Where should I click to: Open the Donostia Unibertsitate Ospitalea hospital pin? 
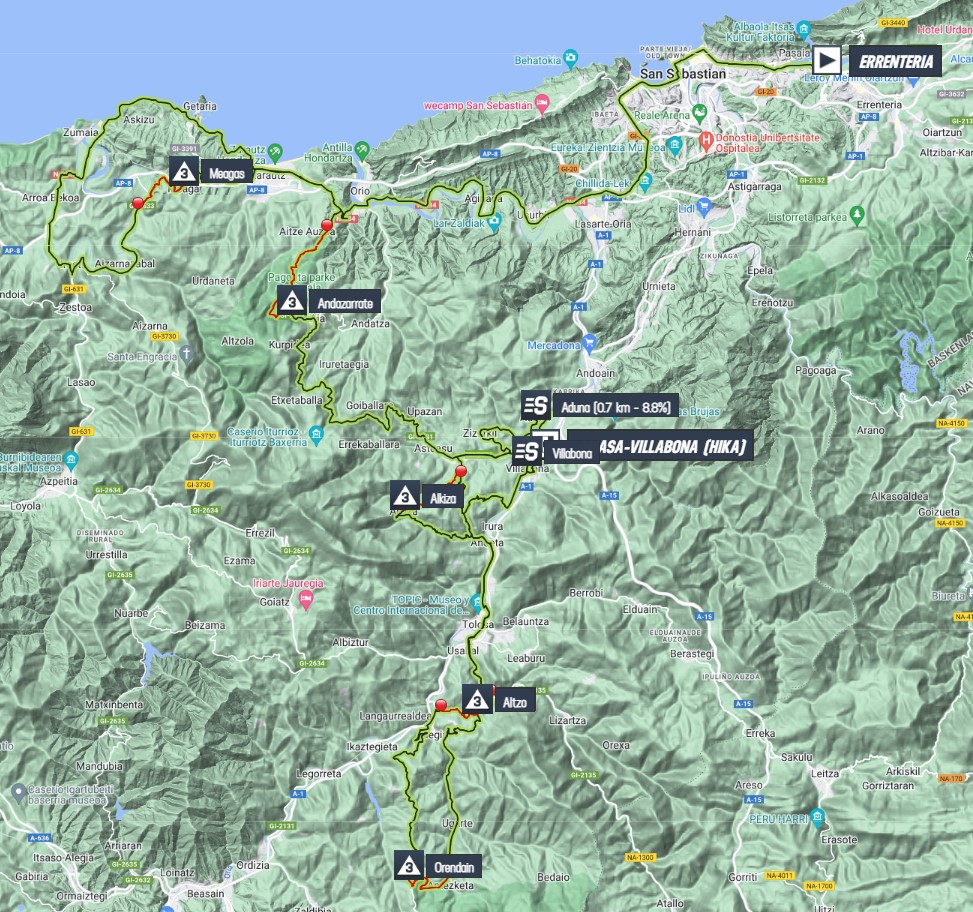pos(706,139)
